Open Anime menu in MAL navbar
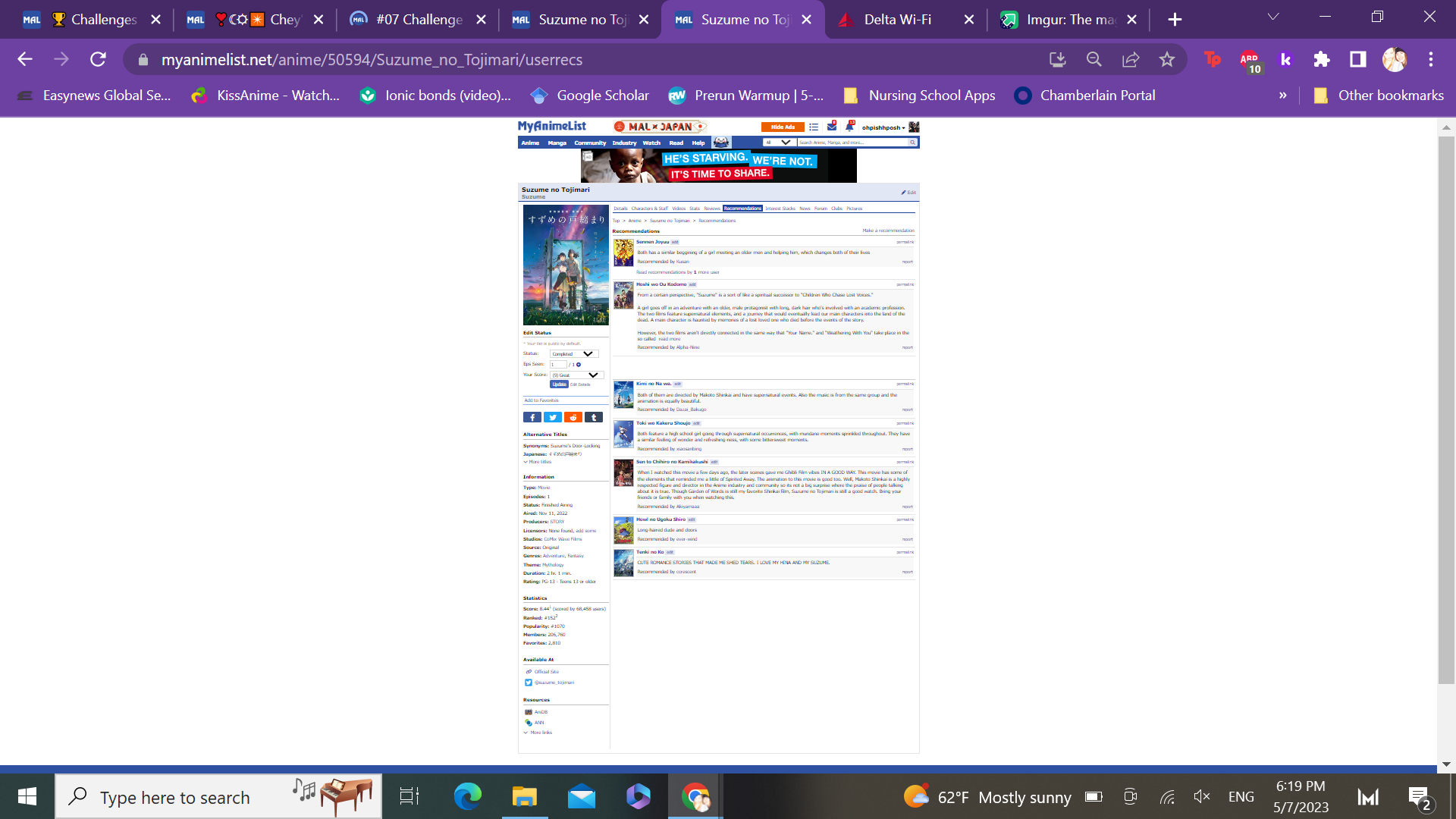This screenshot has width=1456, height=819. [x=530, y=143]
